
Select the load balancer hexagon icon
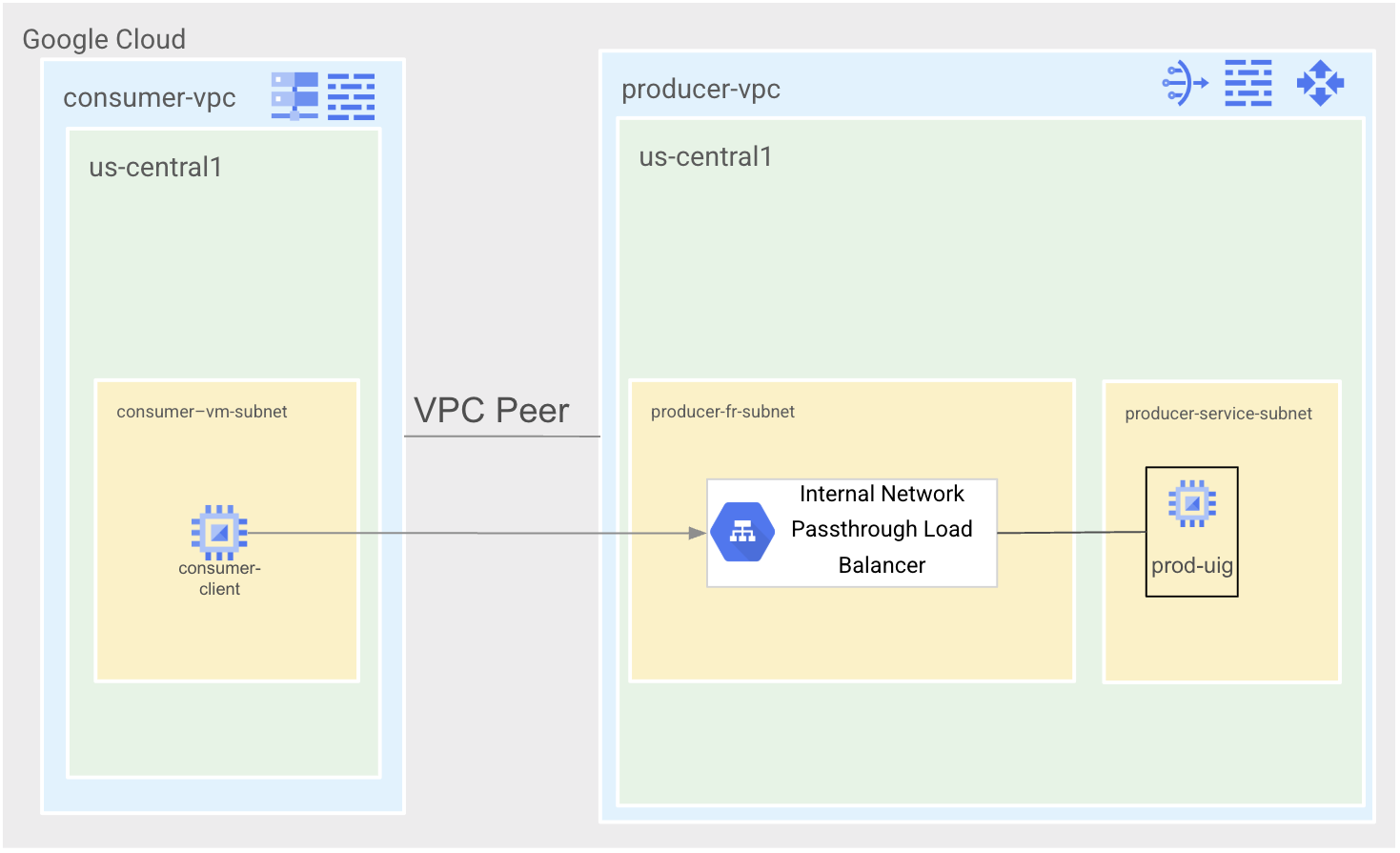(x=742, y=532)
